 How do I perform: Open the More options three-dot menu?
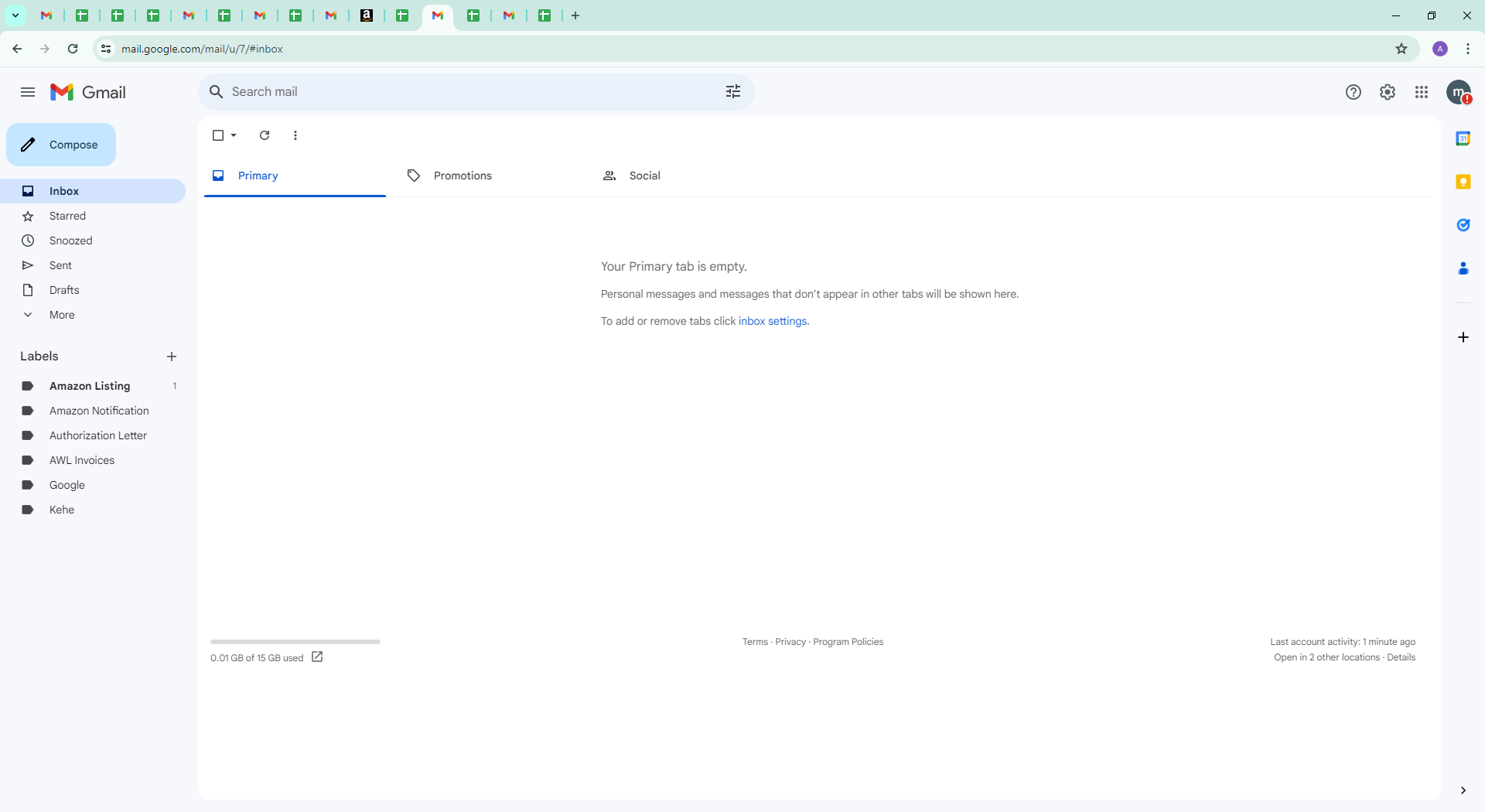pyautogui.click(x=295, y=135)
